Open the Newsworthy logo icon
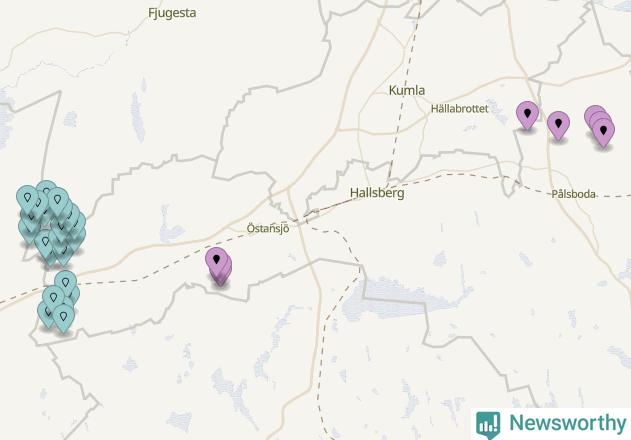Viewport: 631px width, 440px height. [488, 425]
